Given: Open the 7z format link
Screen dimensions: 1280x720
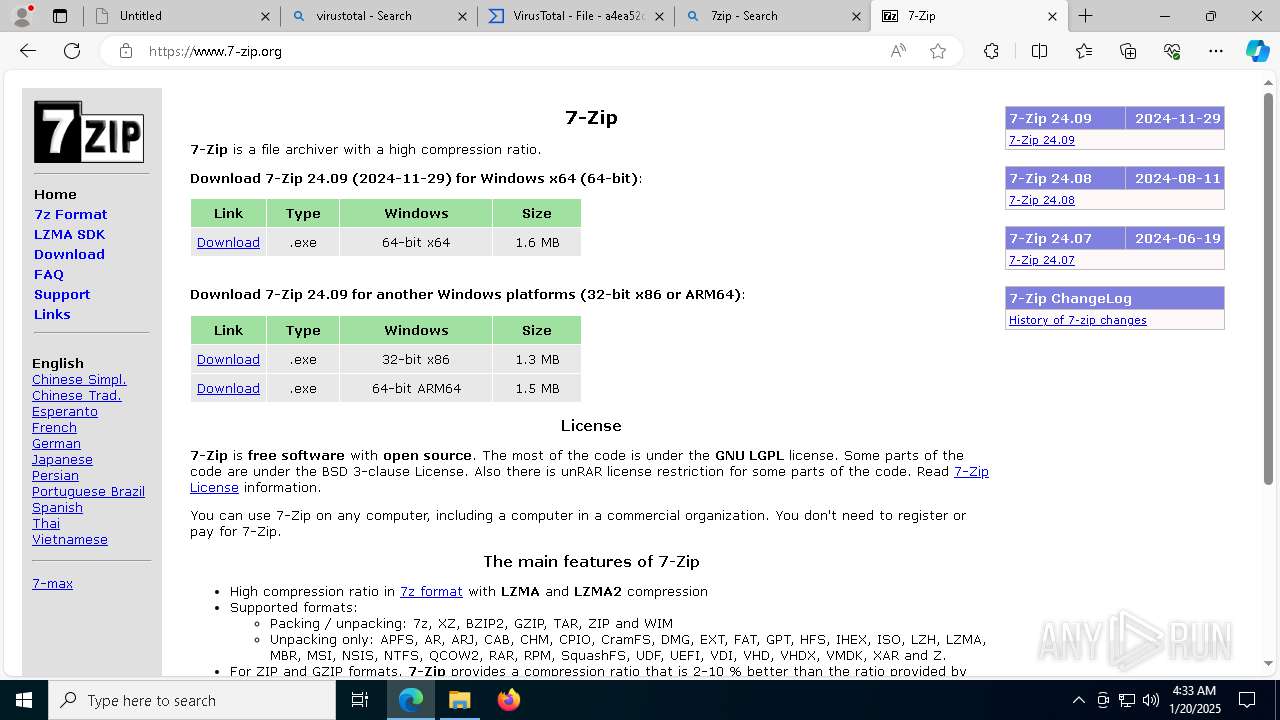Looking at the screenshot, I should click(x=431, y=591).
